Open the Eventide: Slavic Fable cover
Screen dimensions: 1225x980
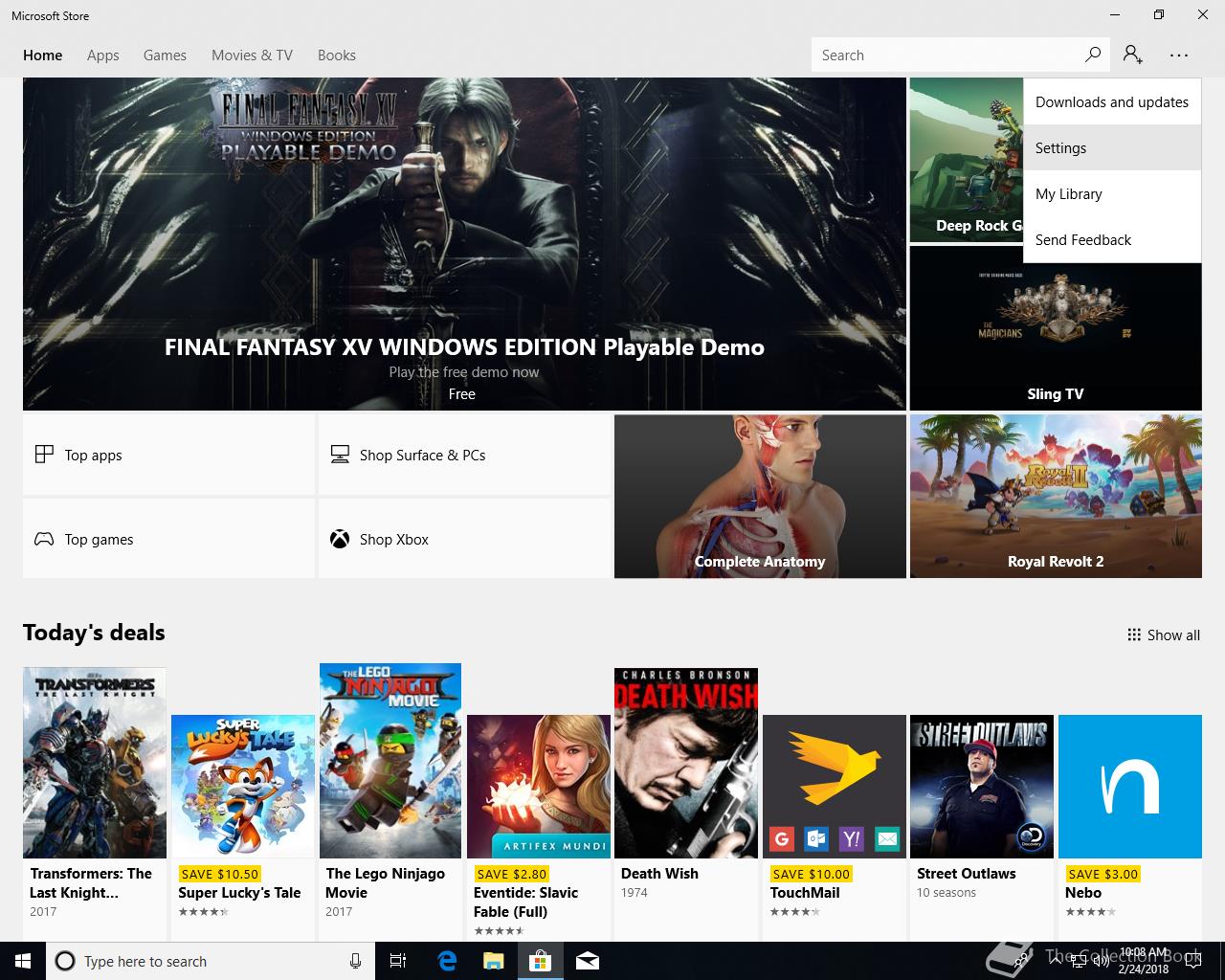539,787
